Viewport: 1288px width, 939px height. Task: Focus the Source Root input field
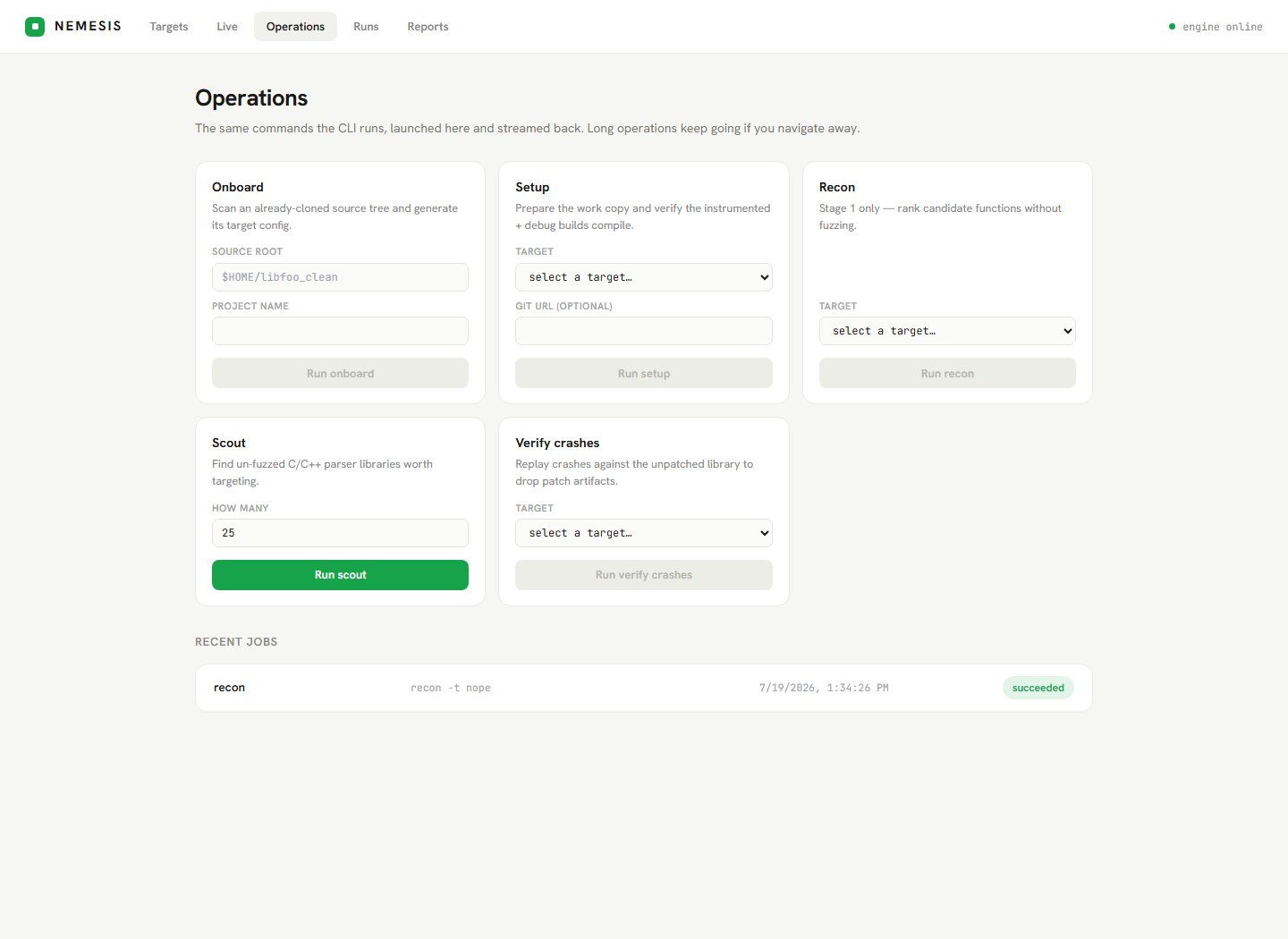tap(340, 277)
